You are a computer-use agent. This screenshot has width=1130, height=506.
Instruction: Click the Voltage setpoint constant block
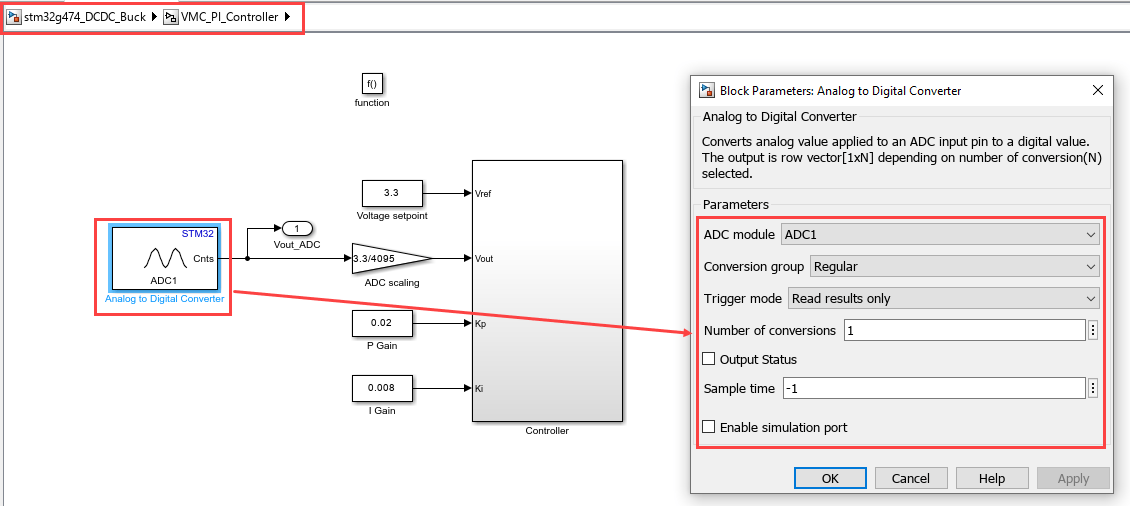(391, 192)
